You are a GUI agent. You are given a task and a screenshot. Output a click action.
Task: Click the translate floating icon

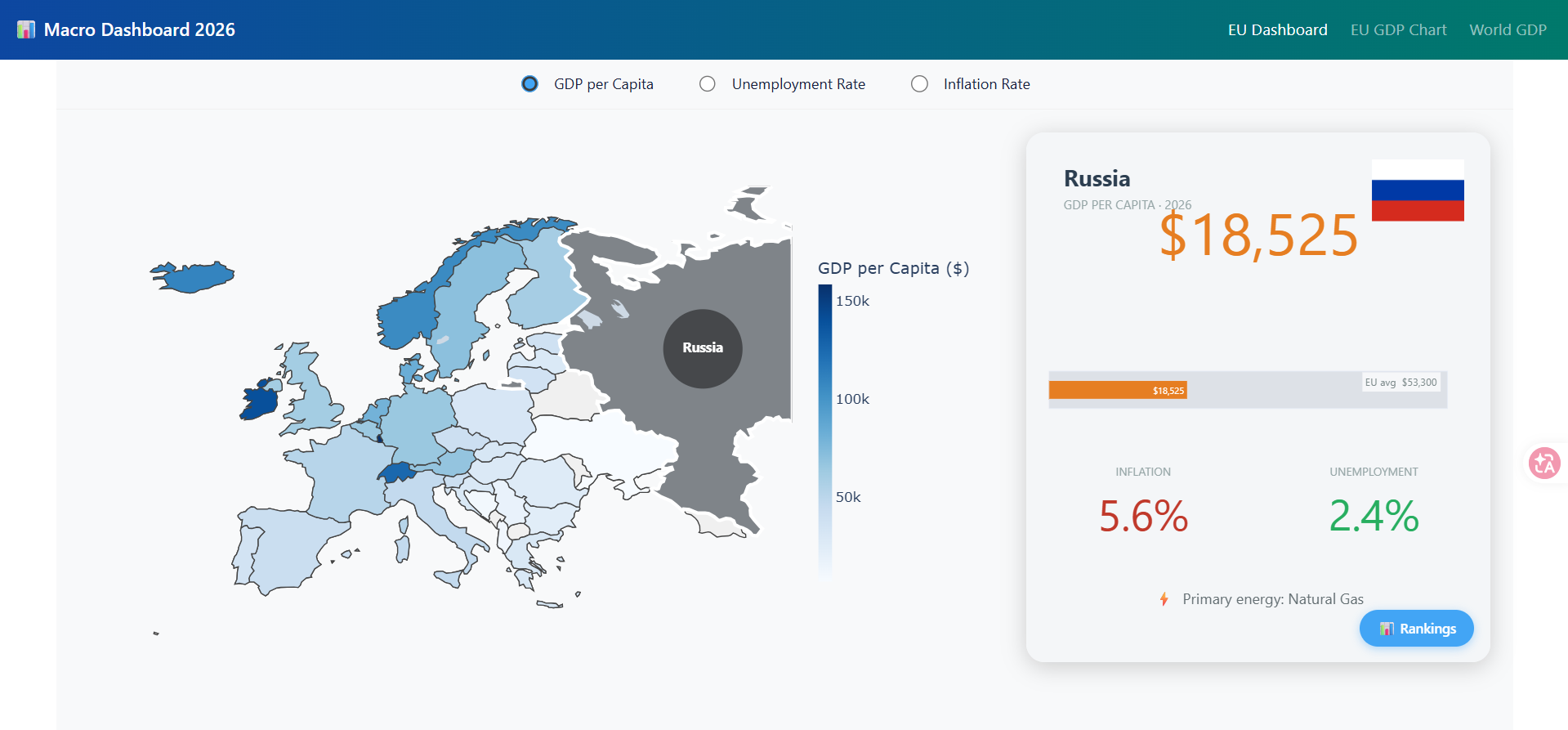(1544, 464)
